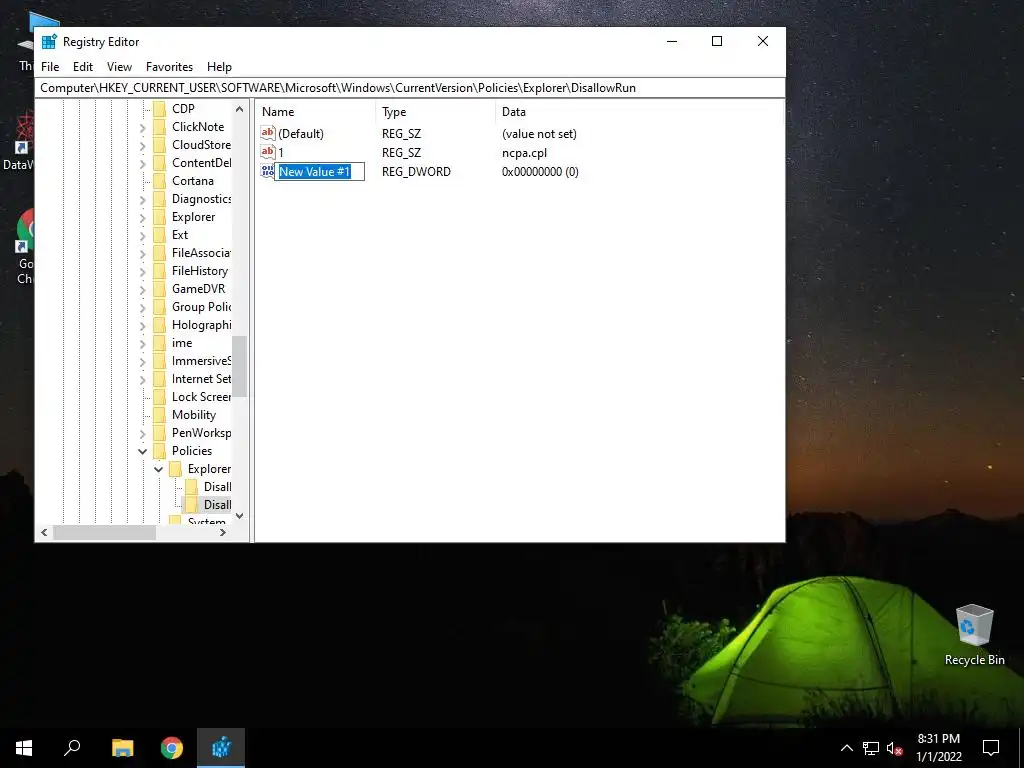Click the tree horizontal scroll right arrow
The width and height of the screenshot is (1024, 768).
tap(223, 533)
